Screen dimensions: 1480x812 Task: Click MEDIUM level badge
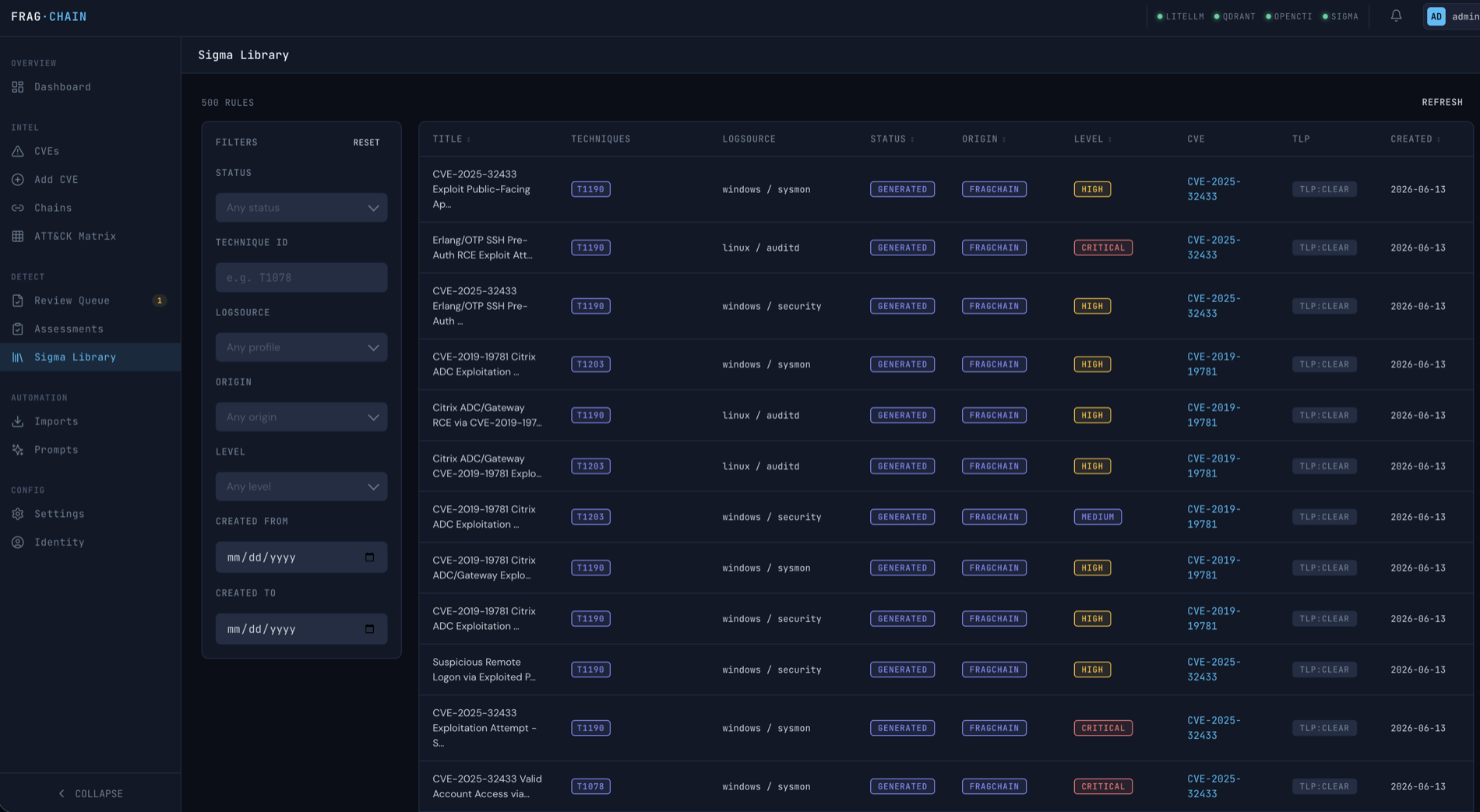pyautogui.click(x=1098, y=517)
